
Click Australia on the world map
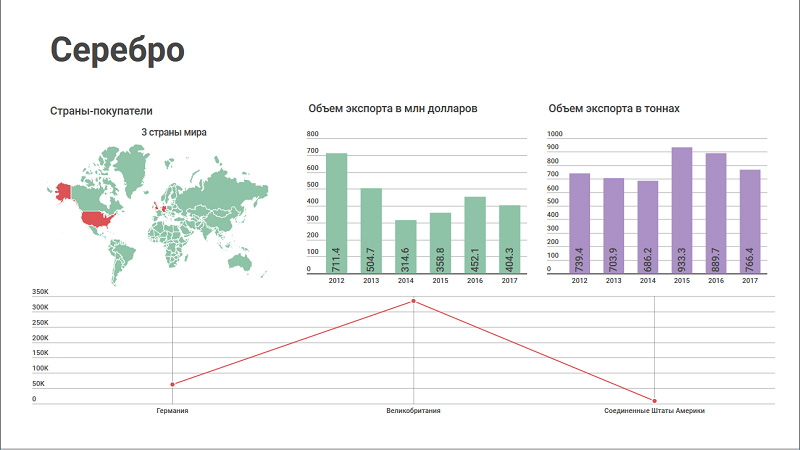click(x=240, y=260)
